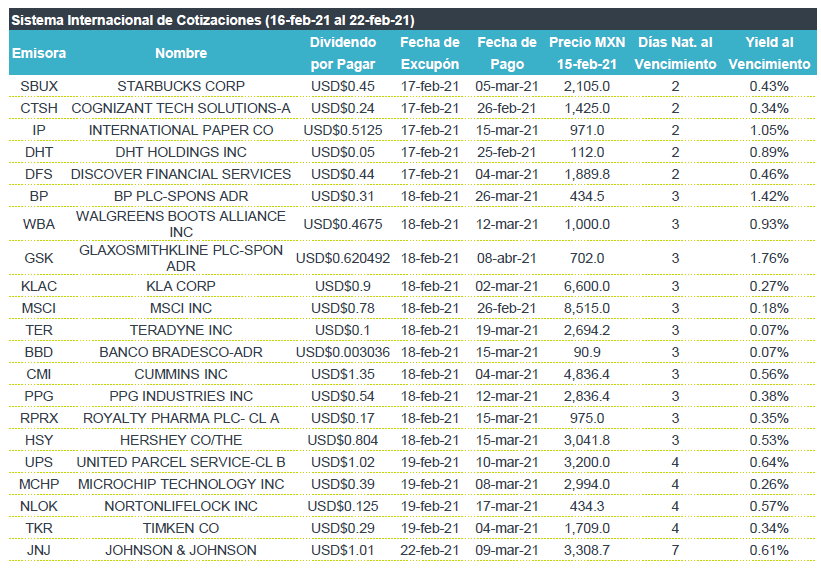Select JOHNSON & JOHNSON cell
The image size is (821, 572).
pos(181,550)
